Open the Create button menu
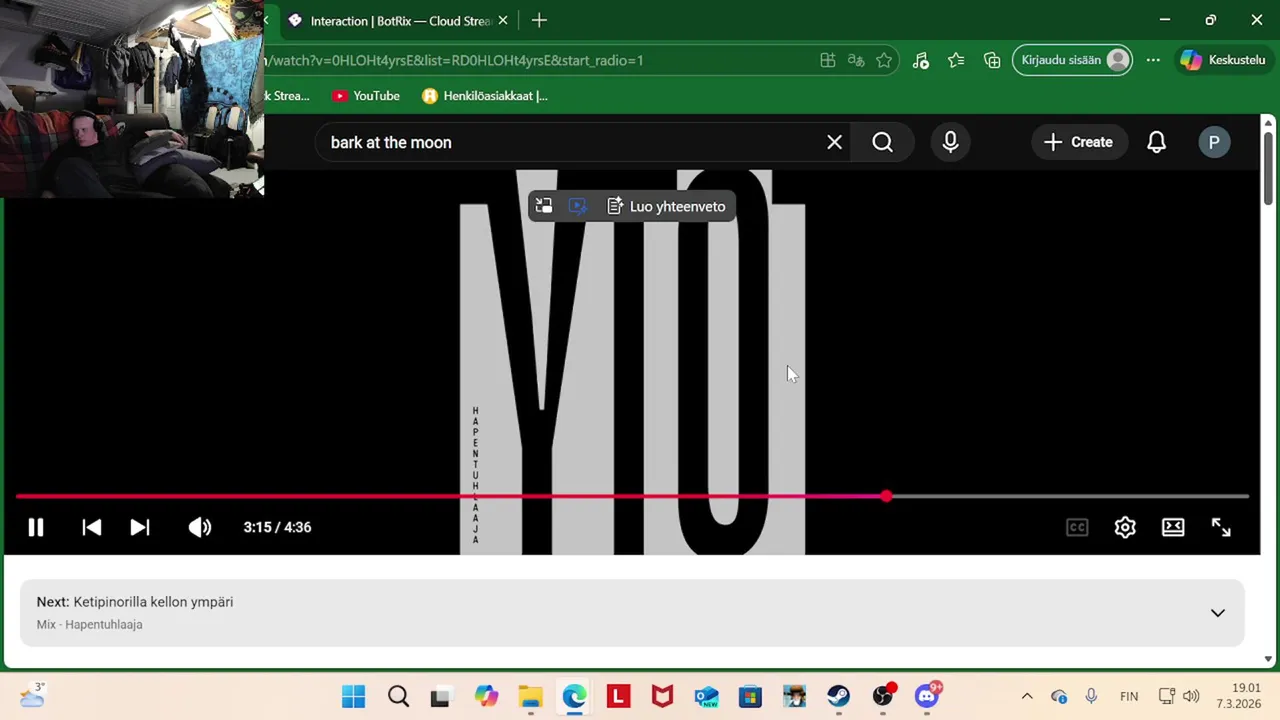1280x720 pixels. pos(1078,142)
